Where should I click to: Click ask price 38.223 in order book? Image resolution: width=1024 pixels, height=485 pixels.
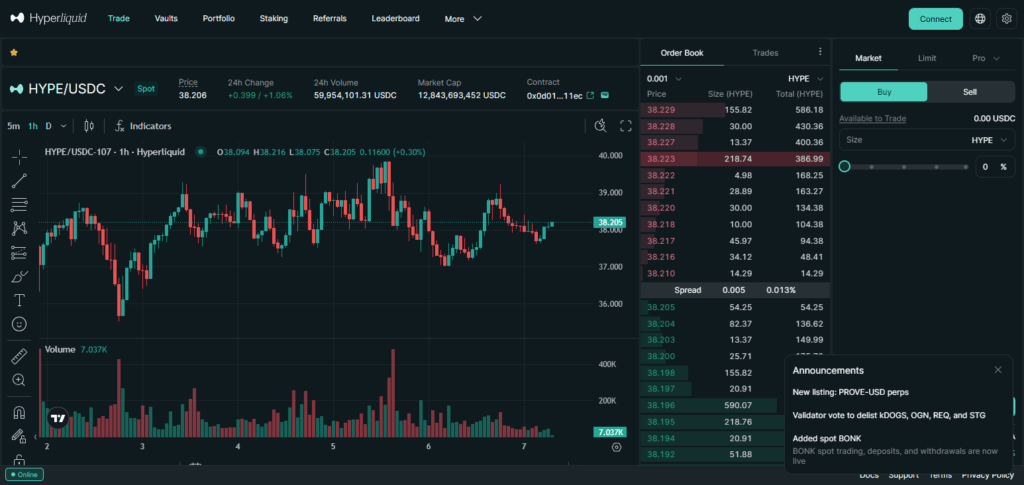point(661,159)
